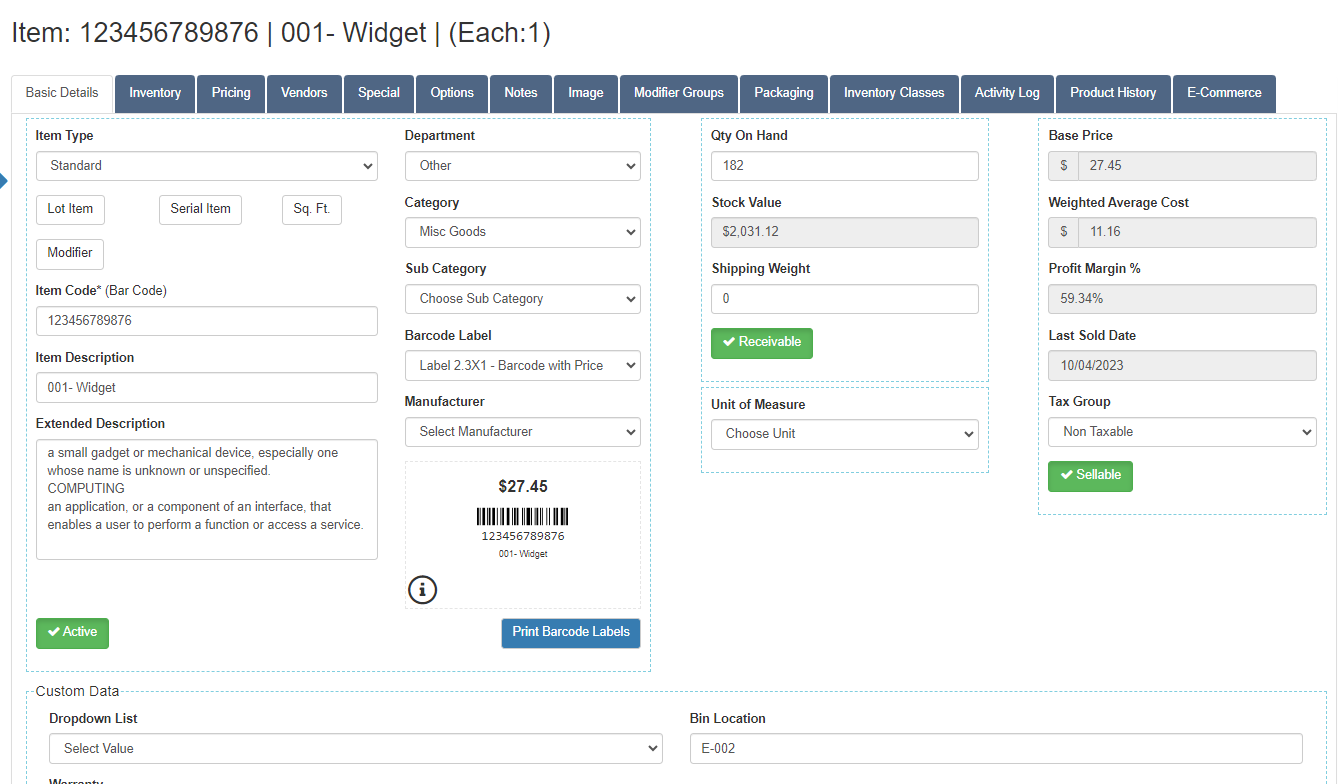Click the barcode label preview showing $27.45

click(x=522, y=520)
